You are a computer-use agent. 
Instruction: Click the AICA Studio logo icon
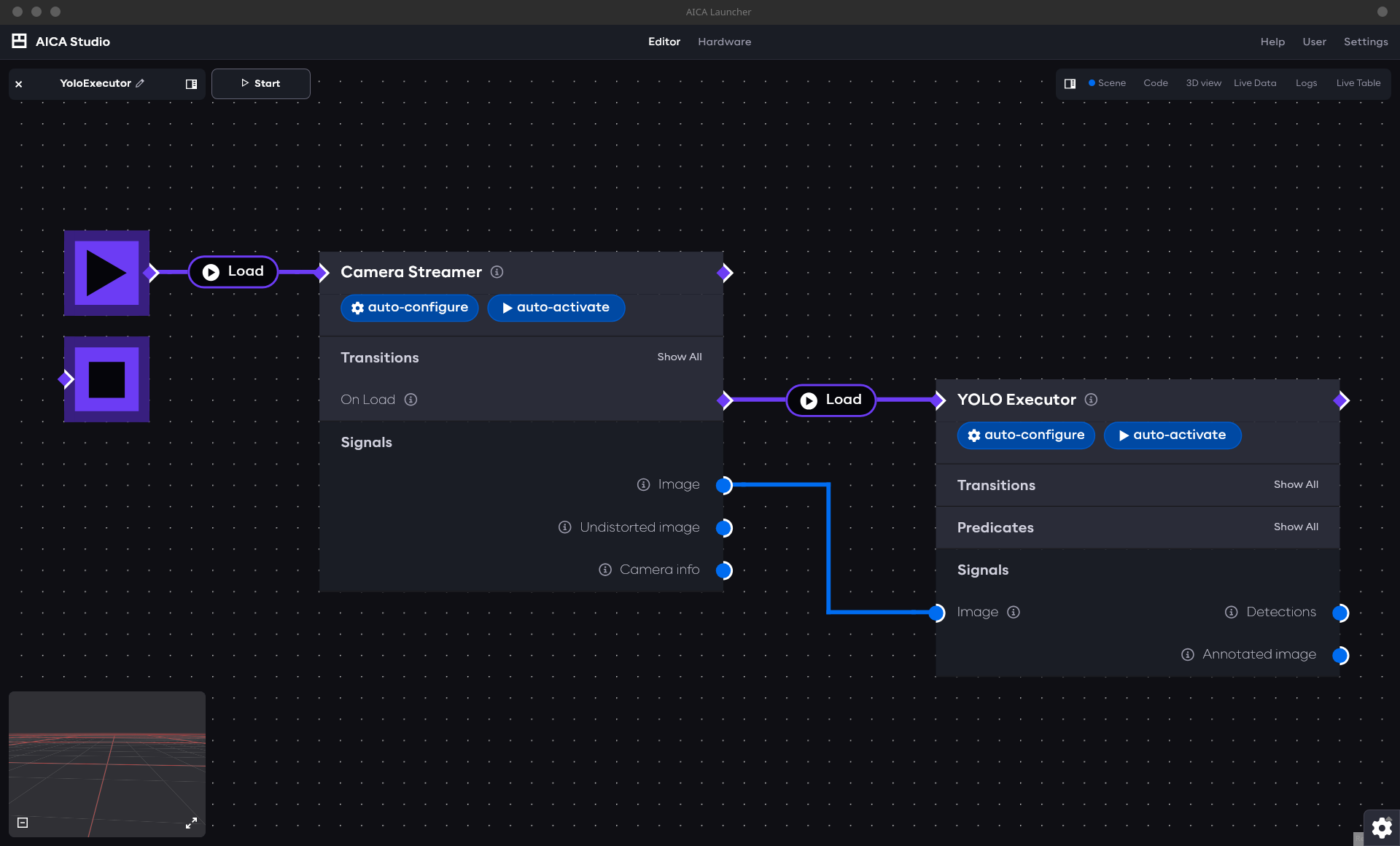tap(18, 42)
